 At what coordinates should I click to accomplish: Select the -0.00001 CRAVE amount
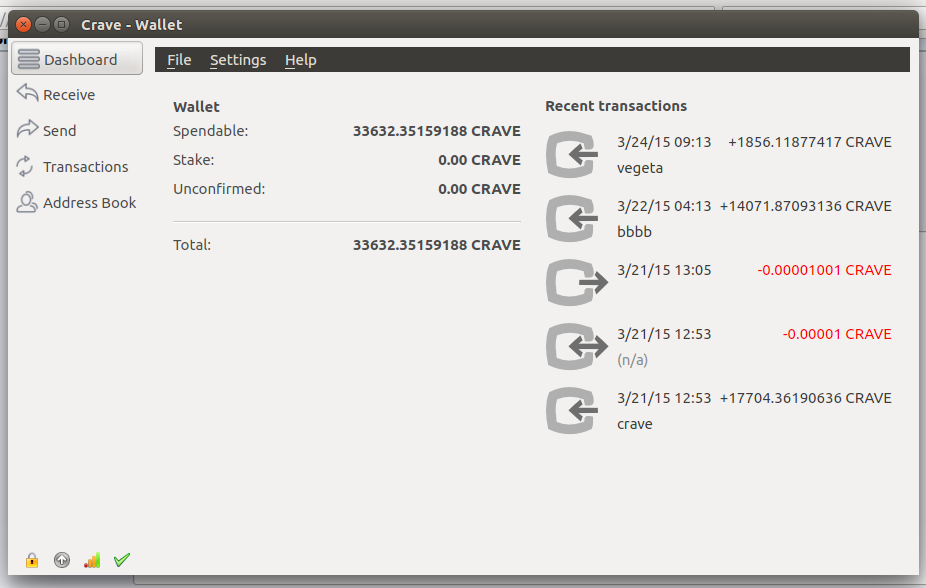point(837,334)
